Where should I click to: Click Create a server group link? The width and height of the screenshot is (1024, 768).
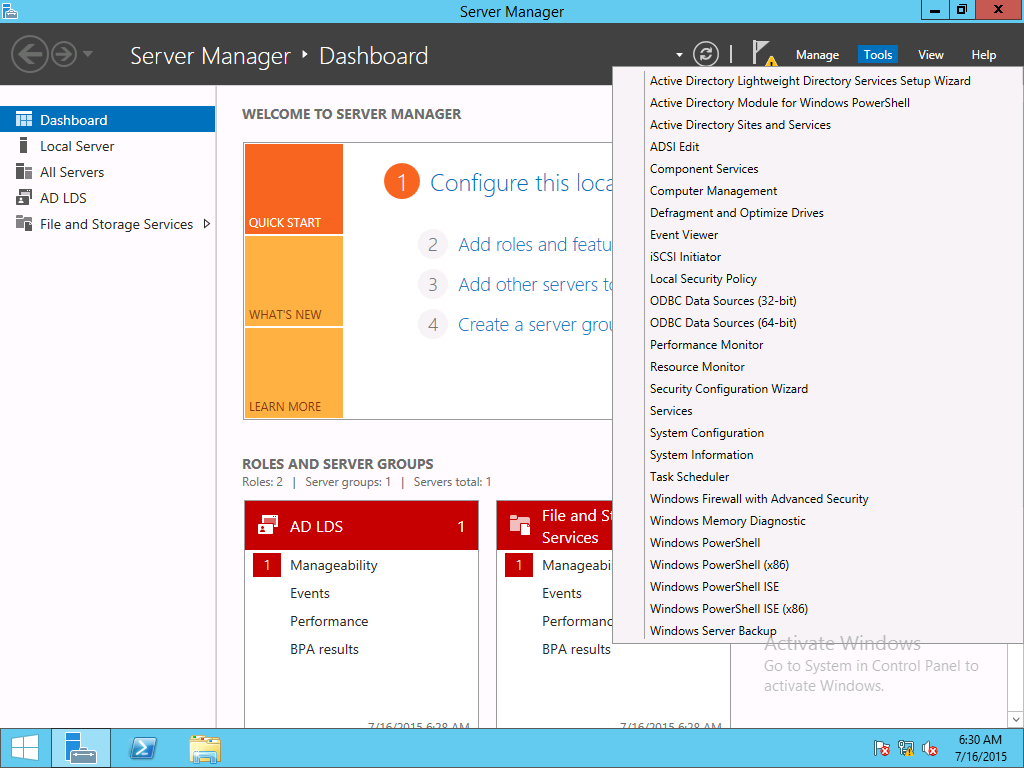pyautogui.click(x=535, y=325)
